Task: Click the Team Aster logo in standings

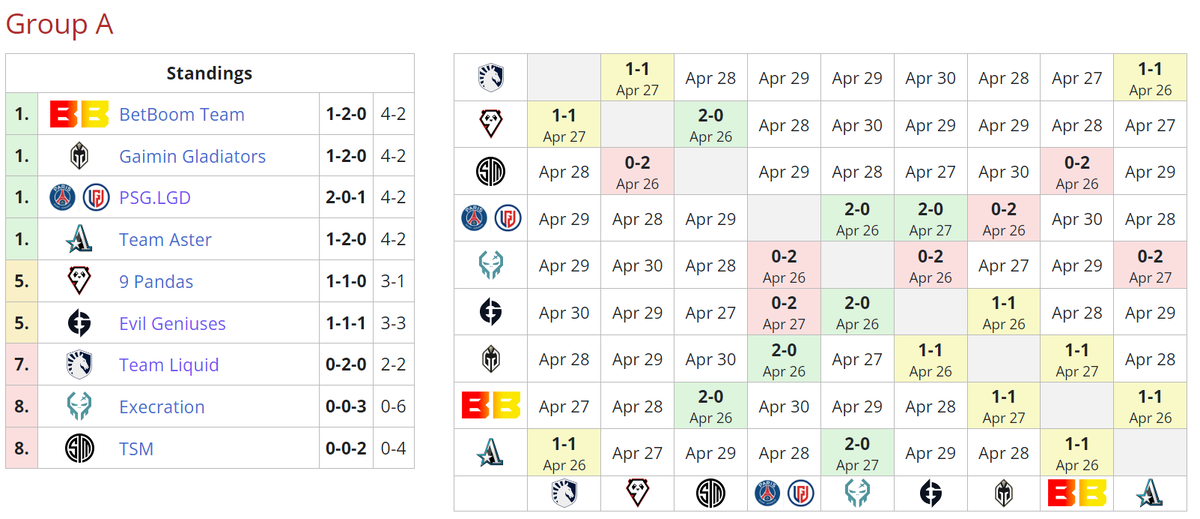Action: pos(79,240)
